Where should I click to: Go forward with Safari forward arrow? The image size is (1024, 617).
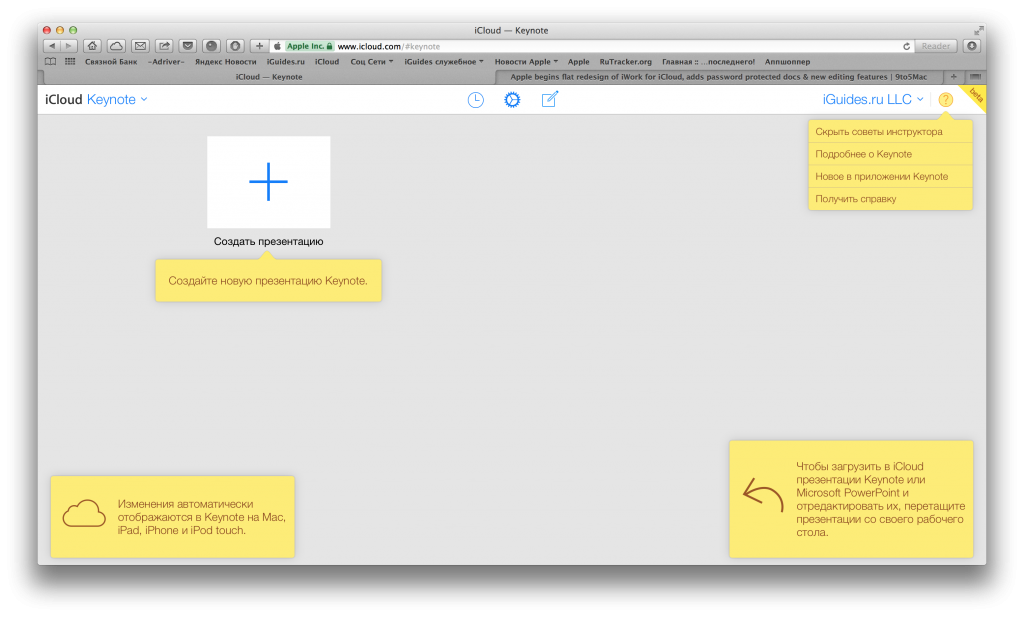tap(69, 46)
